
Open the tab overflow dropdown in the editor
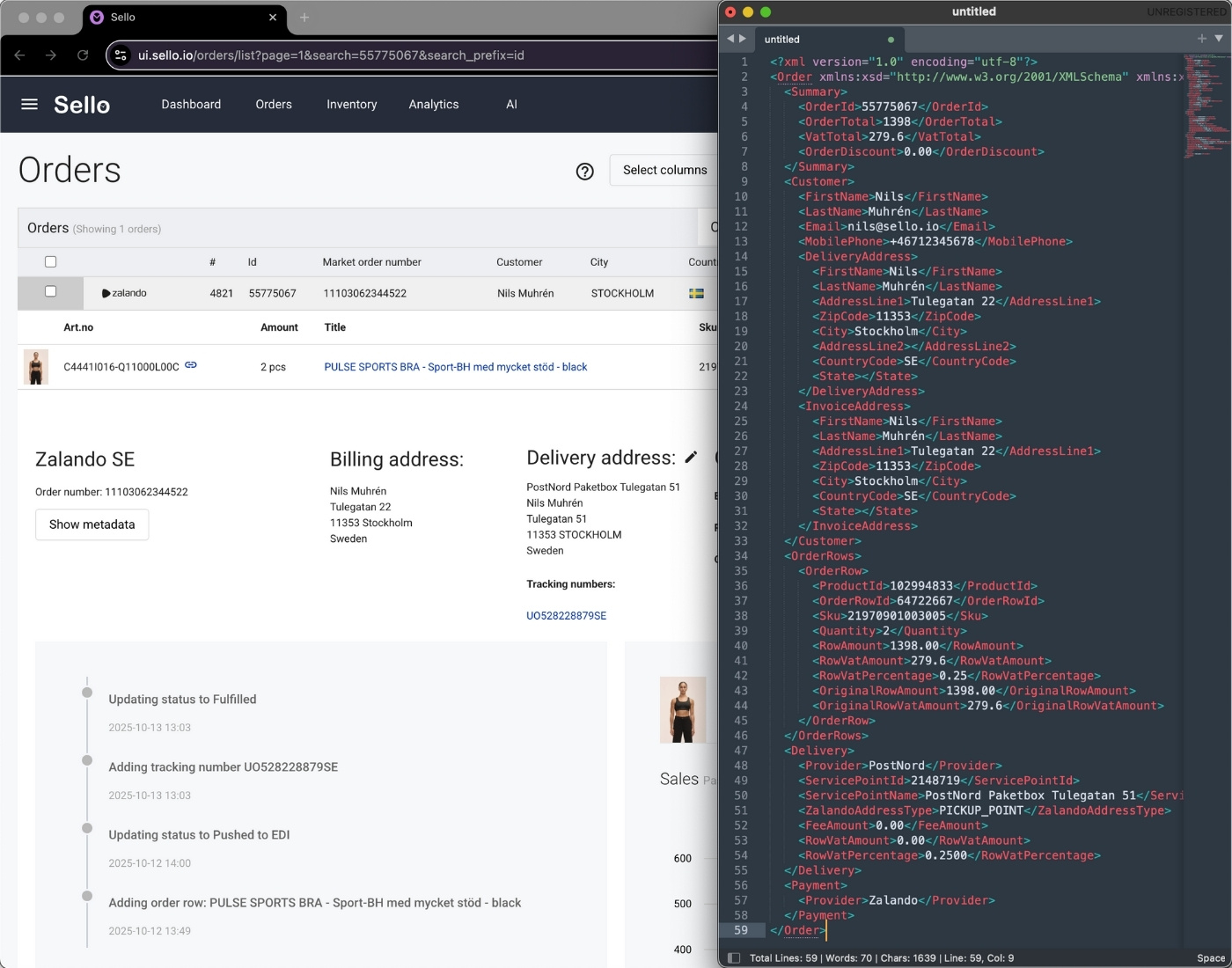pos(1218,39)
